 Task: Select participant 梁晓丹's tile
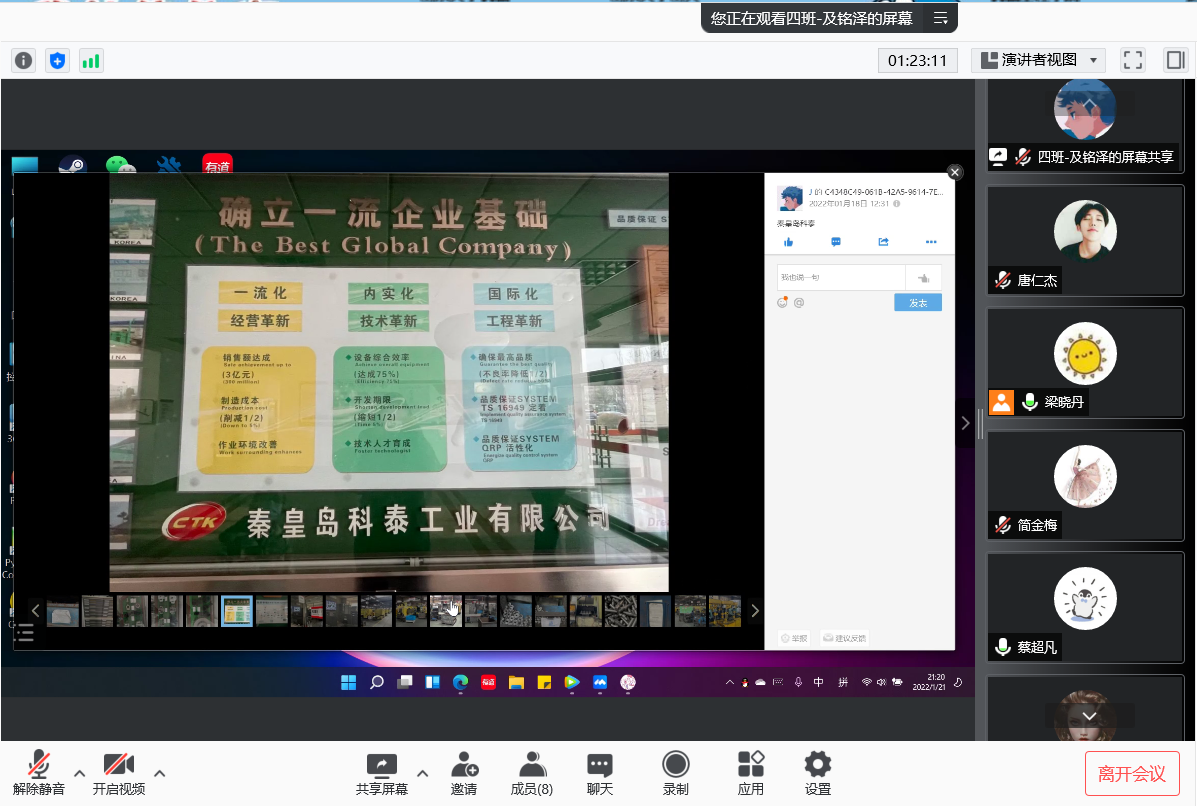(x=1085, y=363)
